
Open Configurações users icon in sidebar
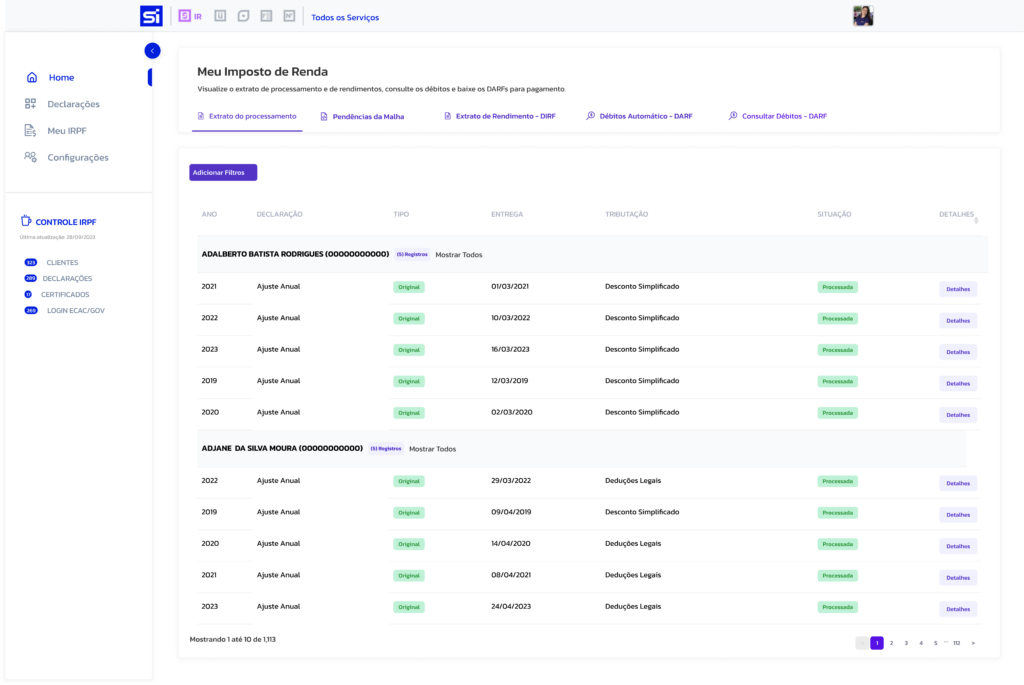tap(31, 157)
